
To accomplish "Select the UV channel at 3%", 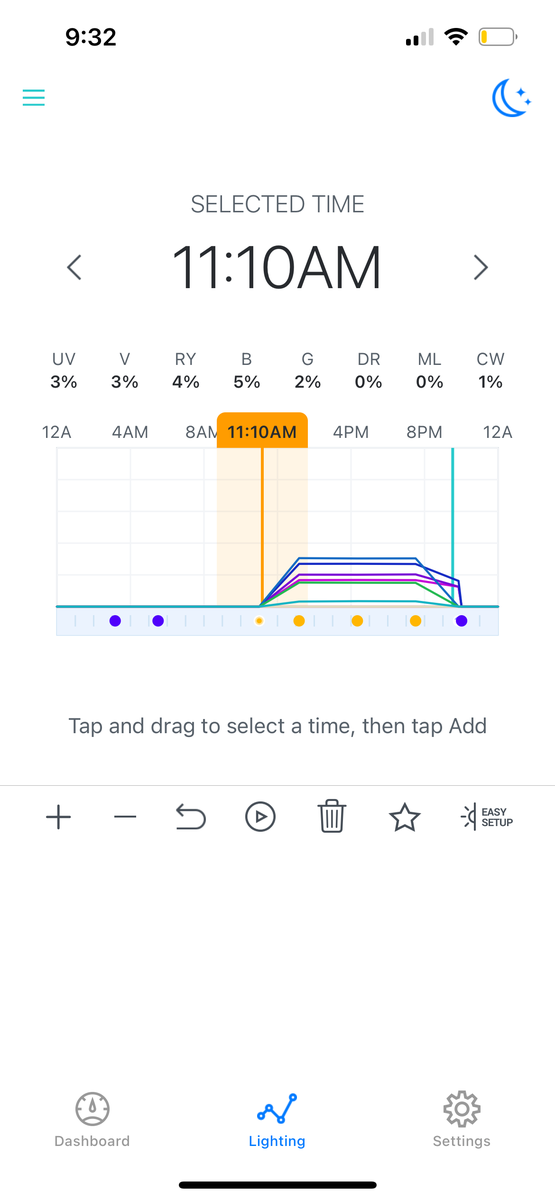I will (64, 370).
